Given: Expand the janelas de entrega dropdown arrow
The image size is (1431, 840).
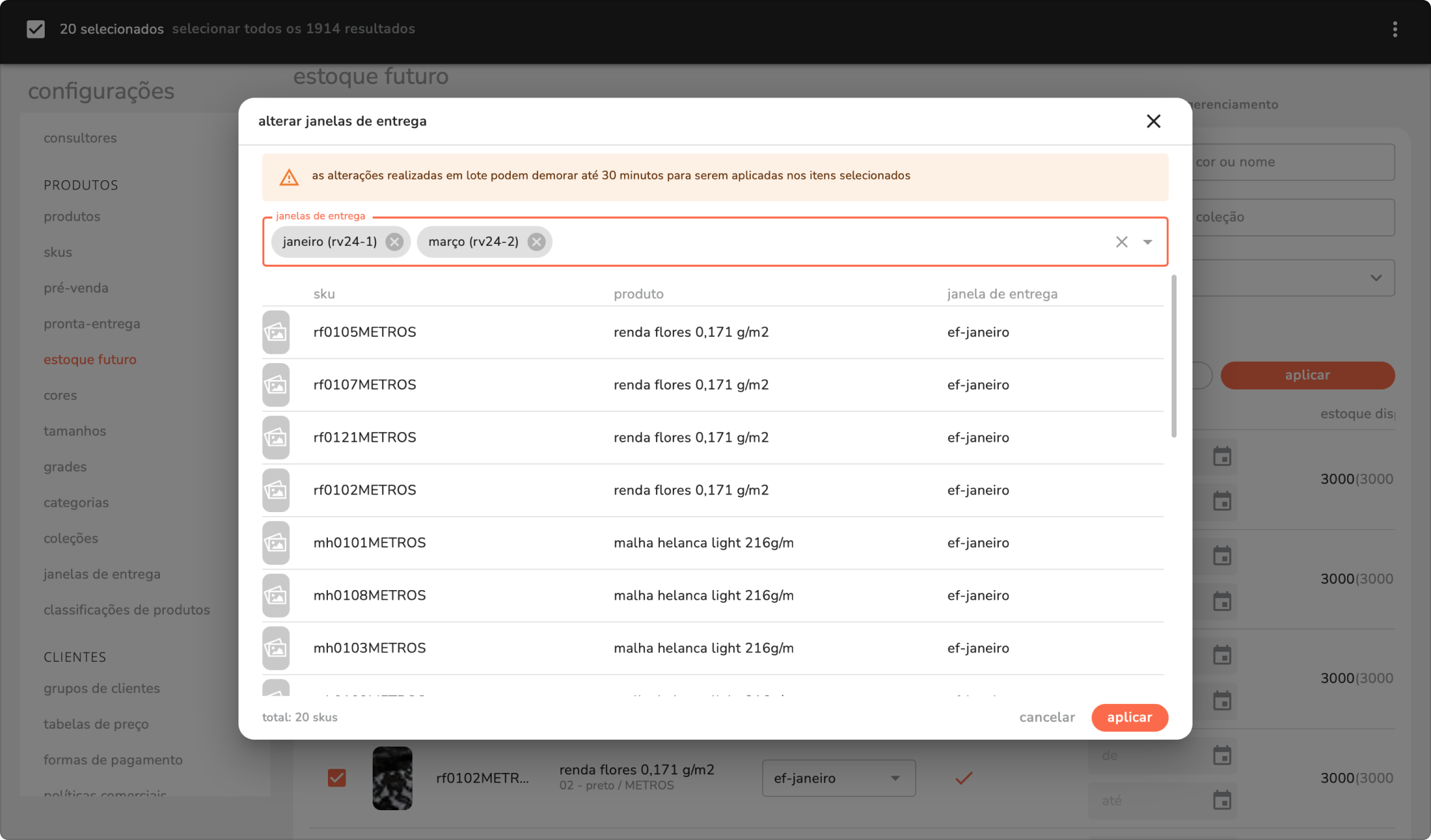Looking at the screenshot, I should pos(1148,242).
